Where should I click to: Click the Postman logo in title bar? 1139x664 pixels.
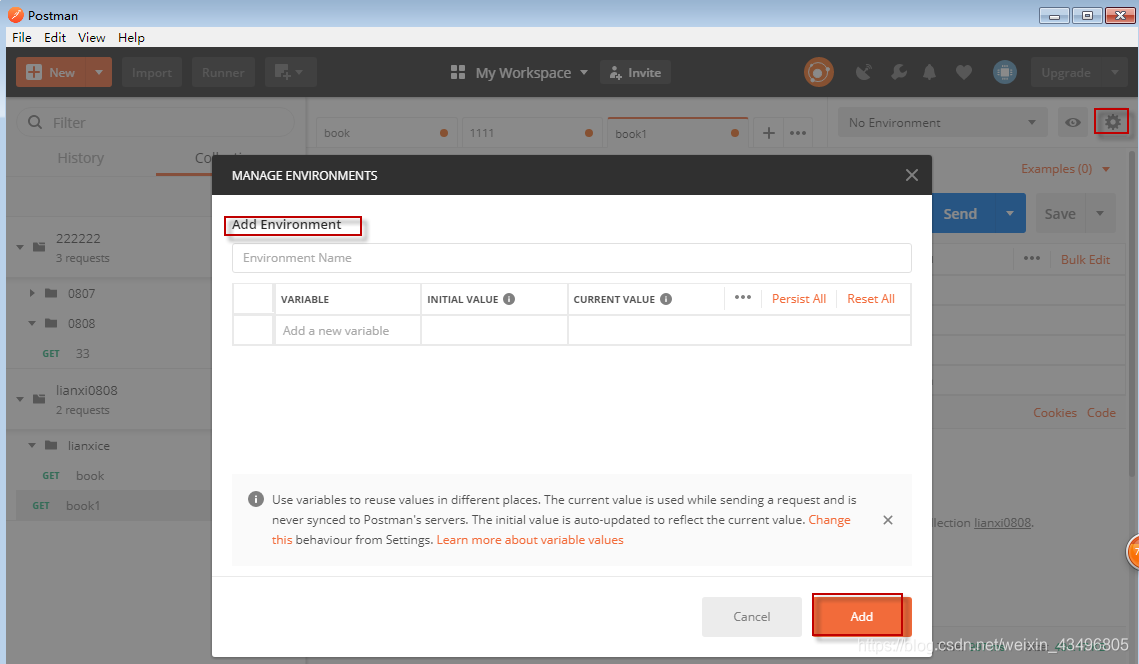(x=15, y=15)
